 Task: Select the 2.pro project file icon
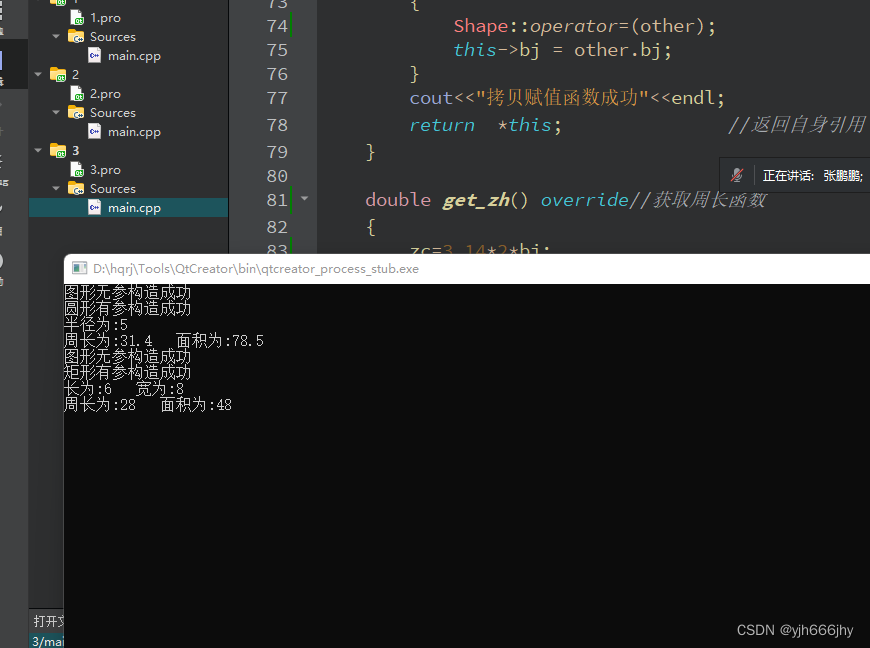coord(77,93)
